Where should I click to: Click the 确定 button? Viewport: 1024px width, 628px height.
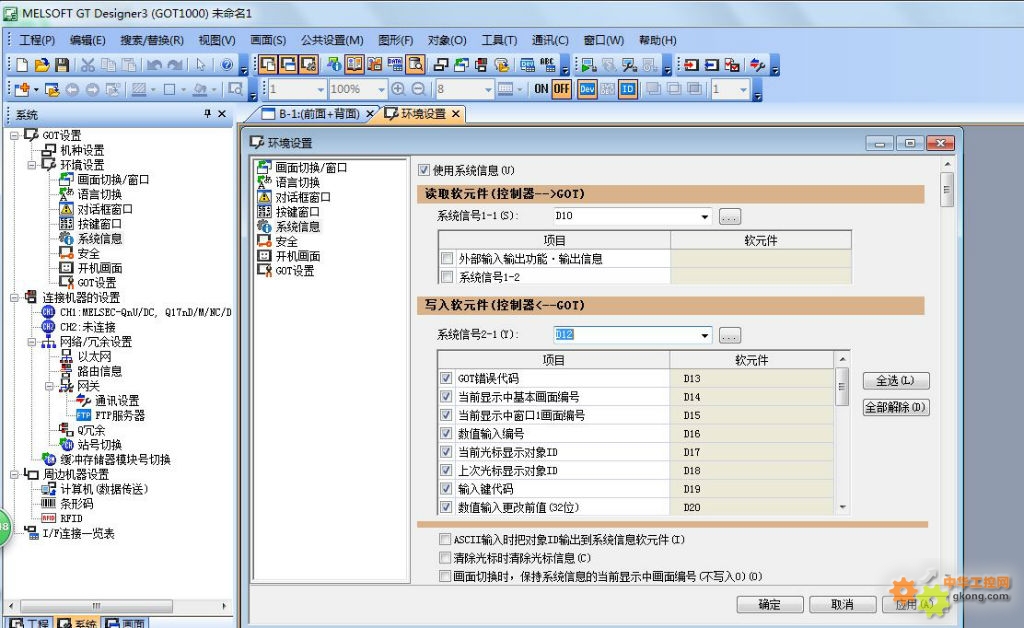pos(770,604)
